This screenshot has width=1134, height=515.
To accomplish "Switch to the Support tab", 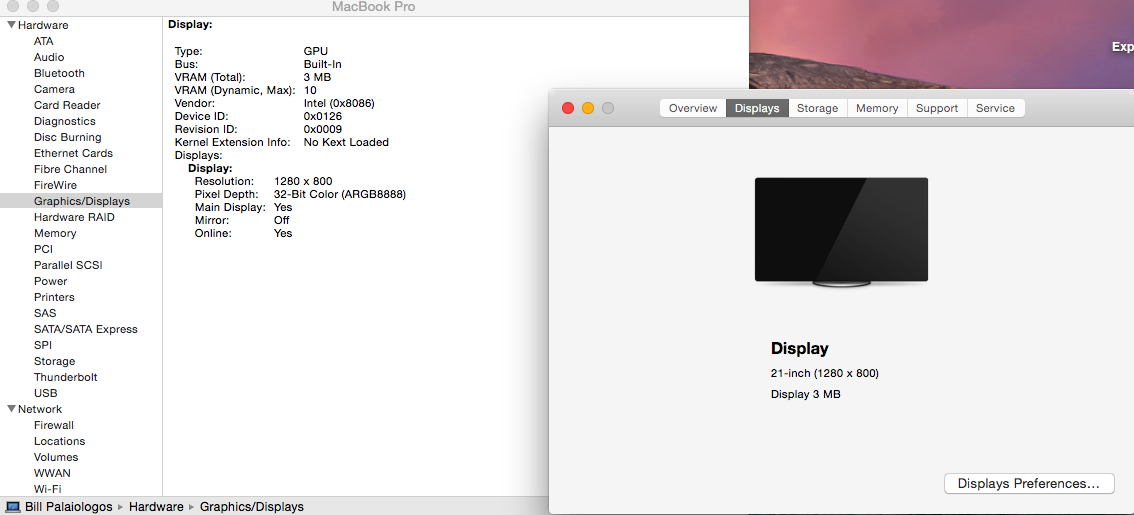I will (x=937, y=108).
